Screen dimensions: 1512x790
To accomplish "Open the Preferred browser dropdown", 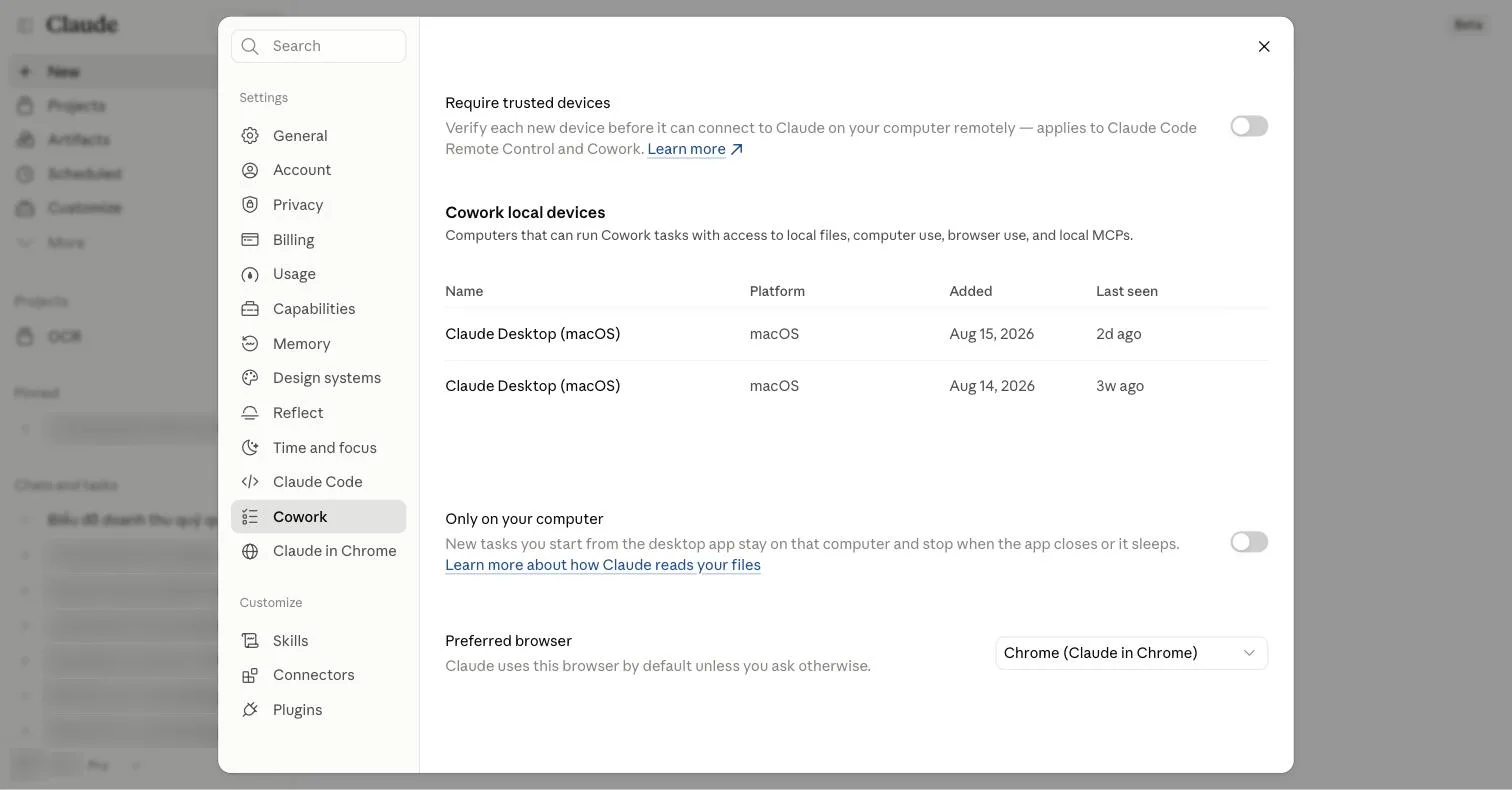I will 1131,653.
